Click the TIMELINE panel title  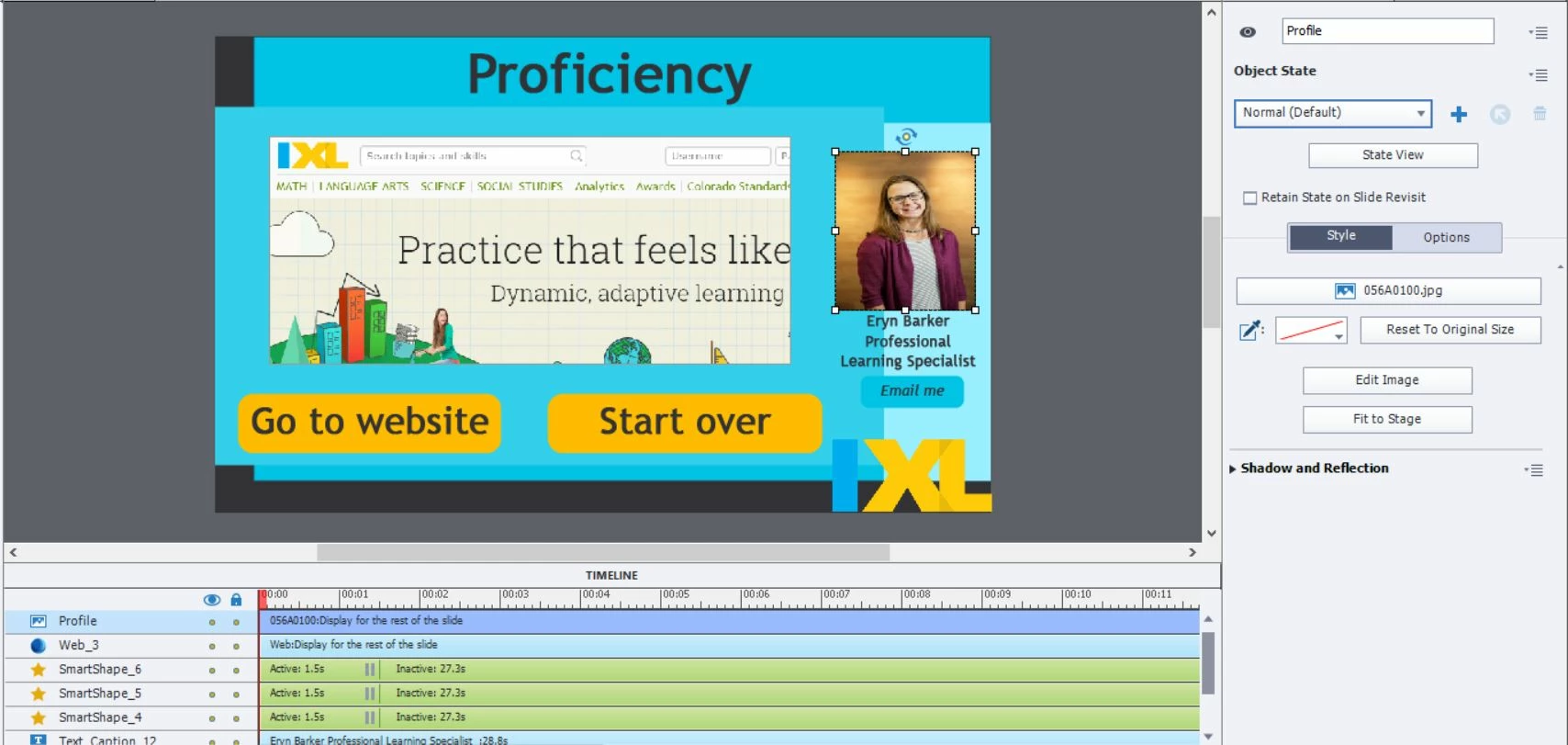tap(611, 575)
